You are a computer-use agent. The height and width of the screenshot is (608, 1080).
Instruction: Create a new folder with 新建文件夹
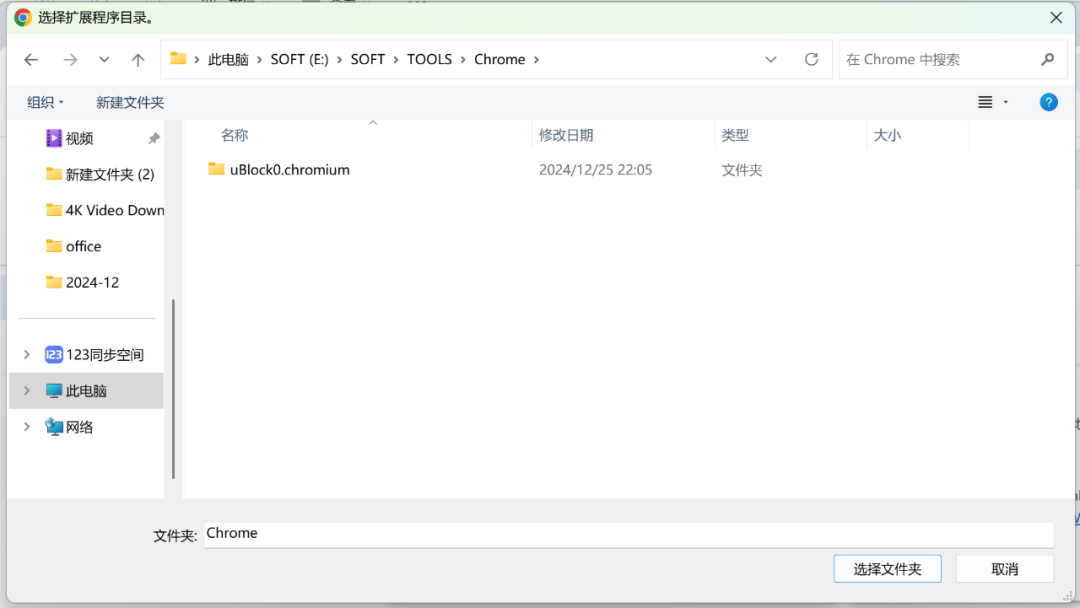pos(129,103)
